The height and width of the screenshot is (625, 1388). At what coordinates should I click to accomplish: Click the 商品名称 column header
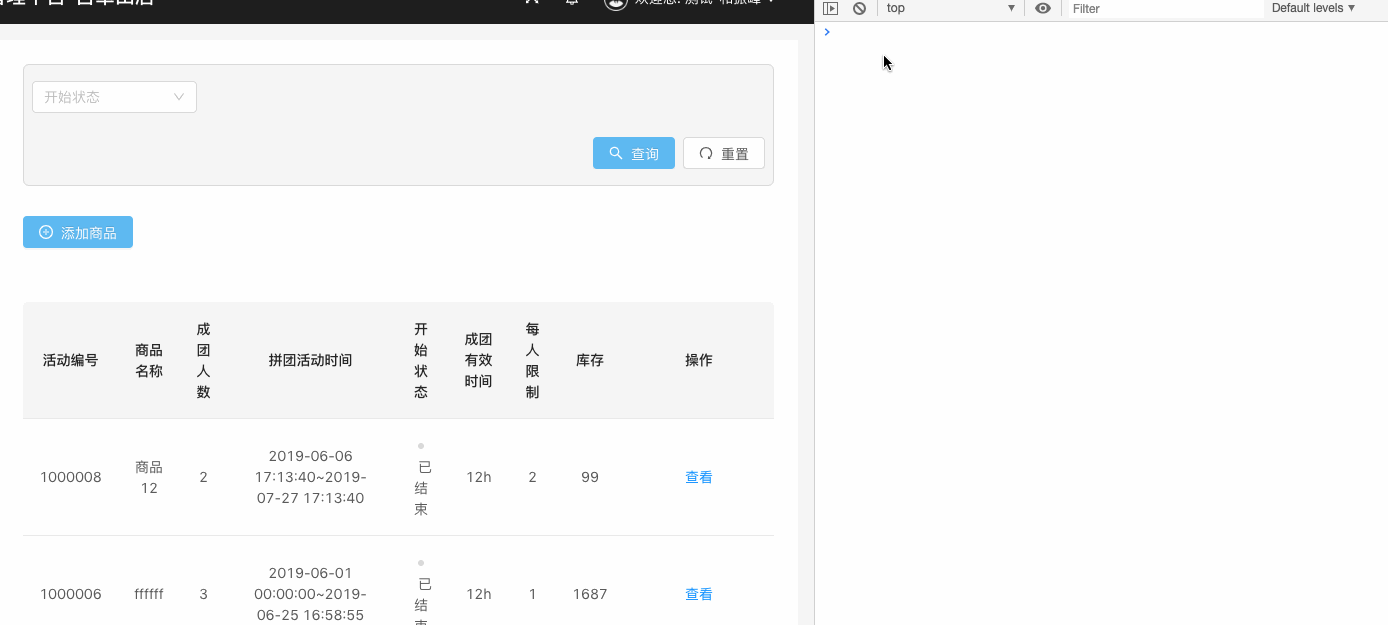coord(149,360)
